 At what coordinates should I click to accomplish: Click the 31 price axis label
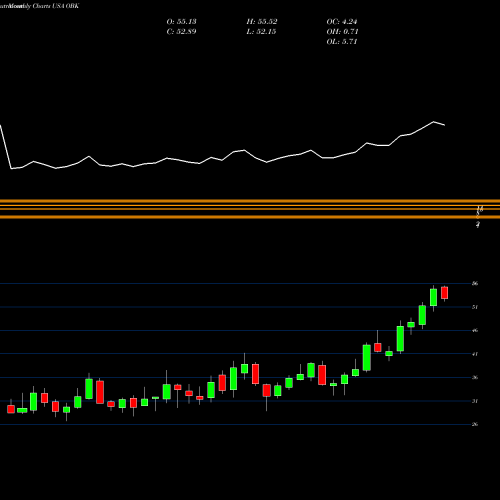pos(475,401)
